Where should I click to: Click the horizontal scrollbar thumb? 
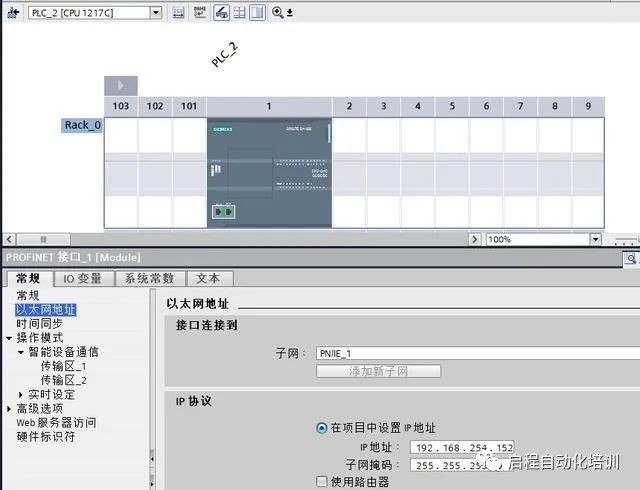click(x=43, y=239)
